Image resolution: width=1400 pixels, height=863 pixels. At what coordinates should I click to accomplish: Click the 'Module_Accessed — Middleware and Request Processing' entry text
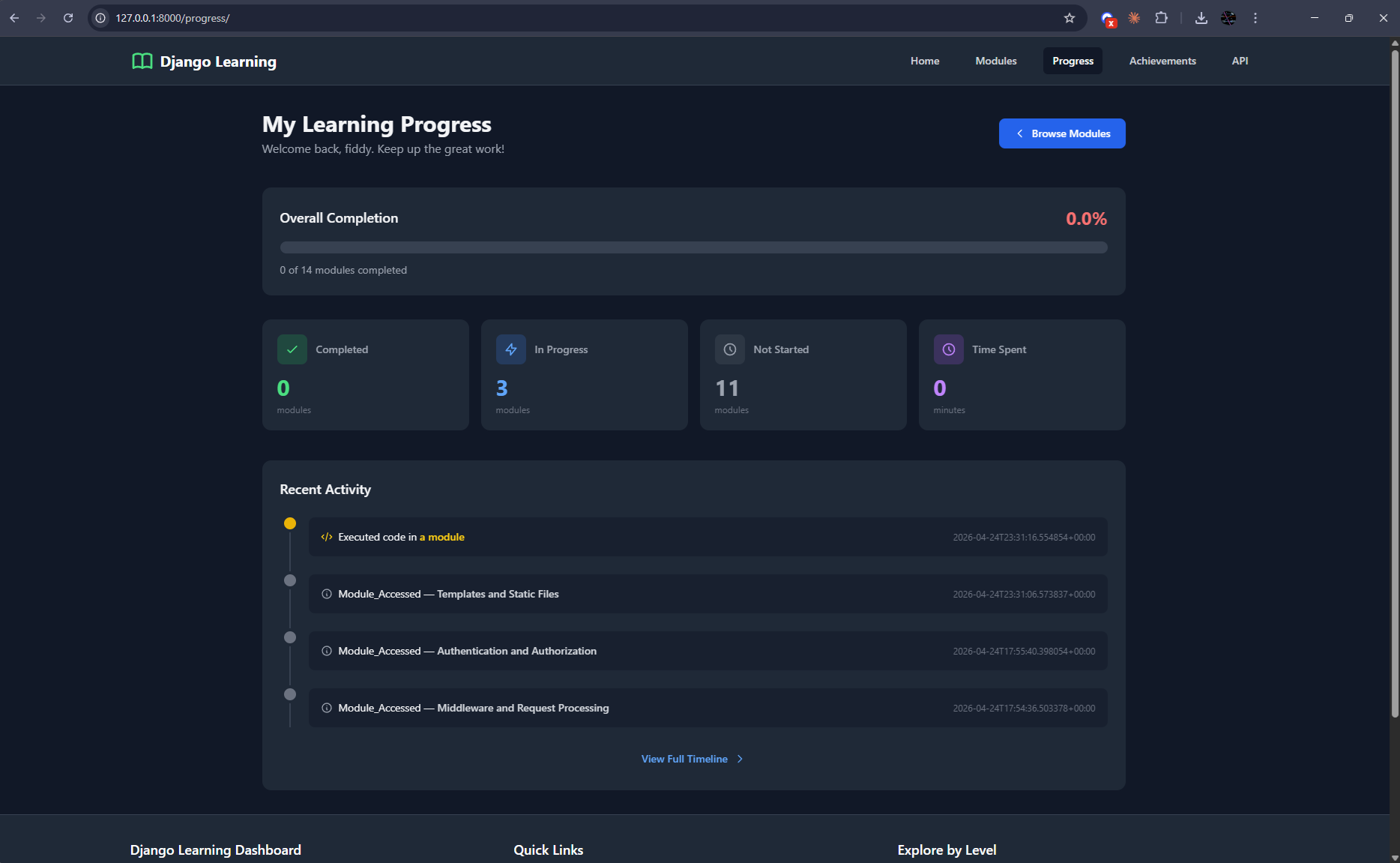pyautogui.click(x=473, y=708)
